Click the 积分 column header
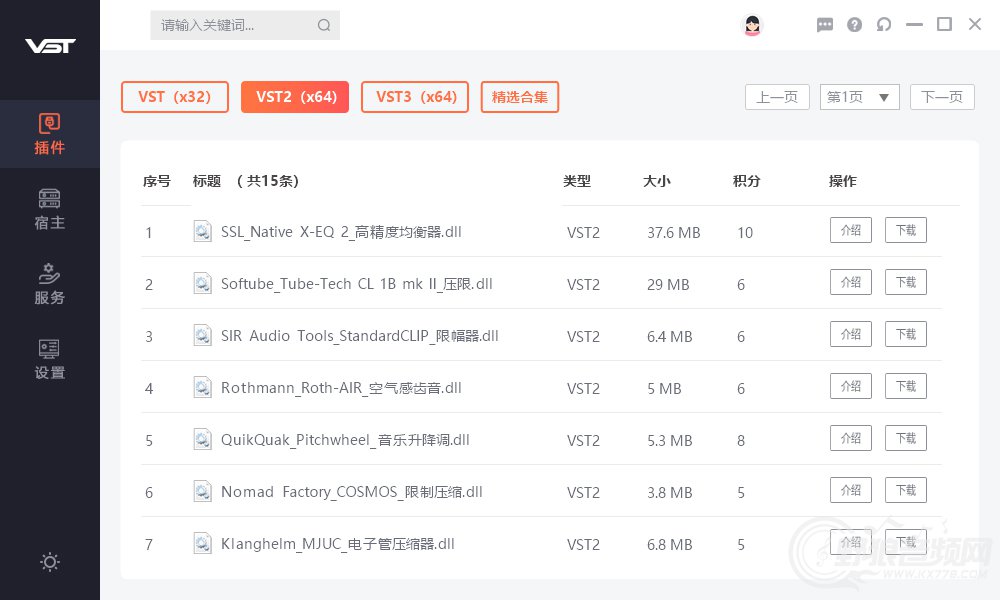The width and height of the screenshot is (1000, 600). 747,181
